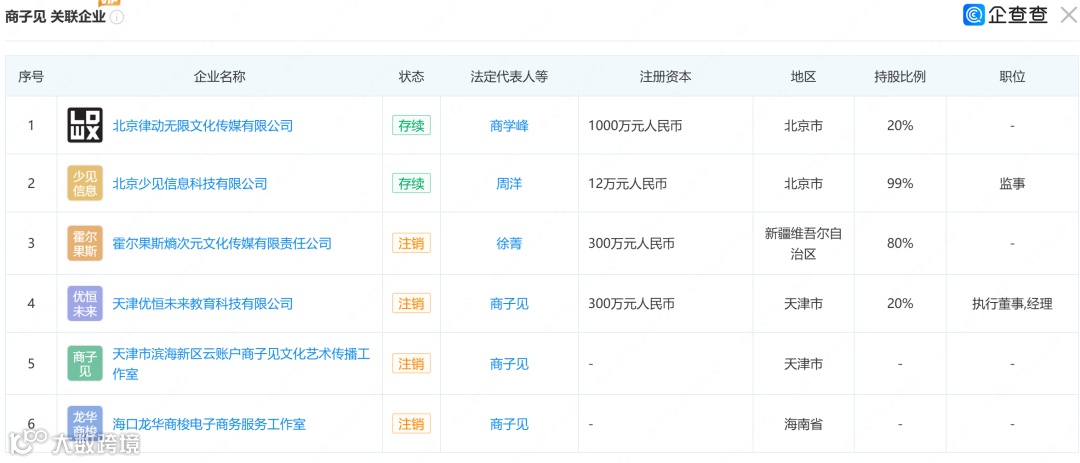
Task: Click the 地区 column header
Action: click(x=803, y=76)
